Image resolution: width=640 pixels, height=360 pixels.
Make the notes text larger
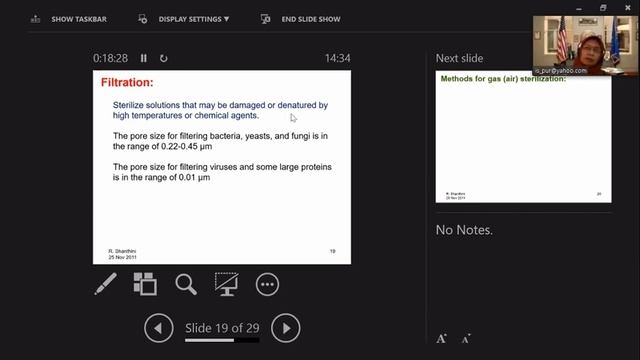[x=441, y=338]
